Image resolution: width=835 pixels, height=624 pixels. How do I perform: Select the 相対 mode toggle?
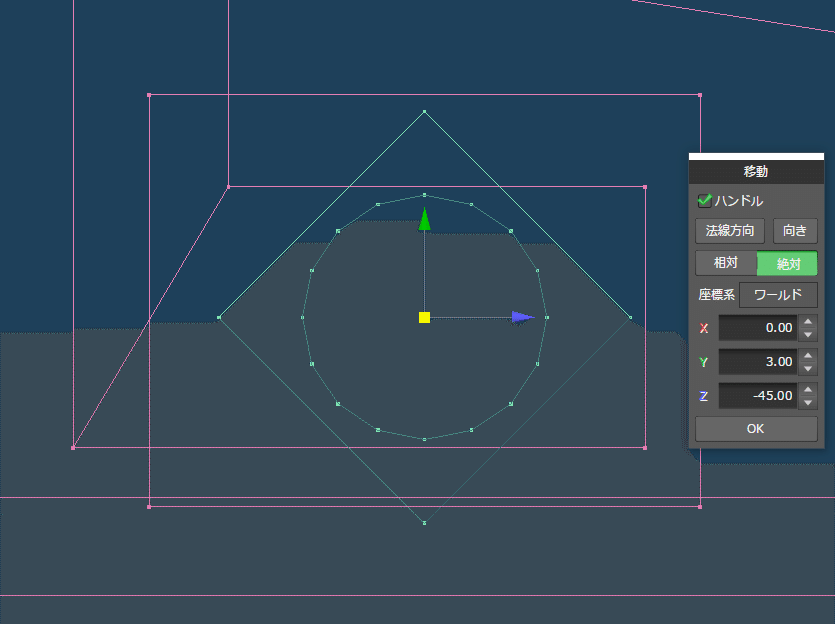726,263
